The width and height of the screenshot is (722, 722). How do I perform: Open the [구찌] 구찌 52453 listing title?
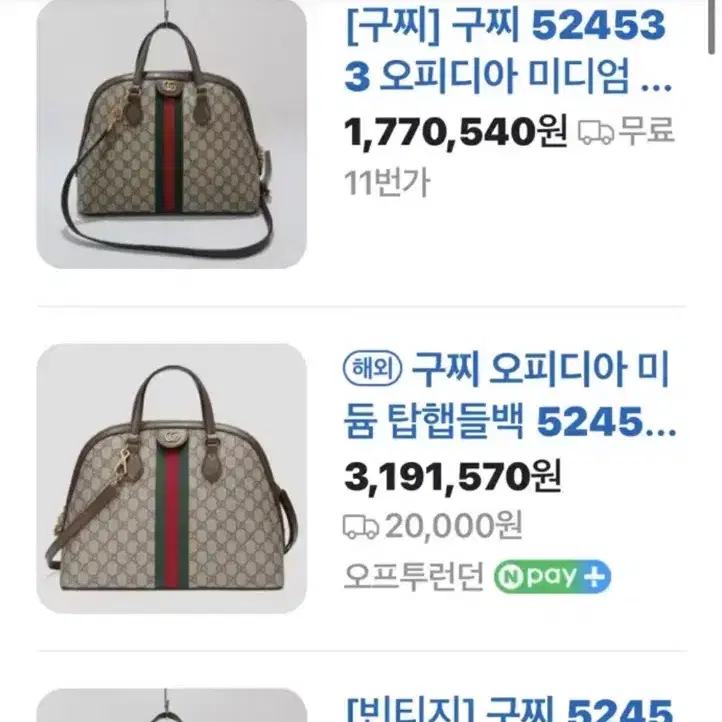coord(508,50)
